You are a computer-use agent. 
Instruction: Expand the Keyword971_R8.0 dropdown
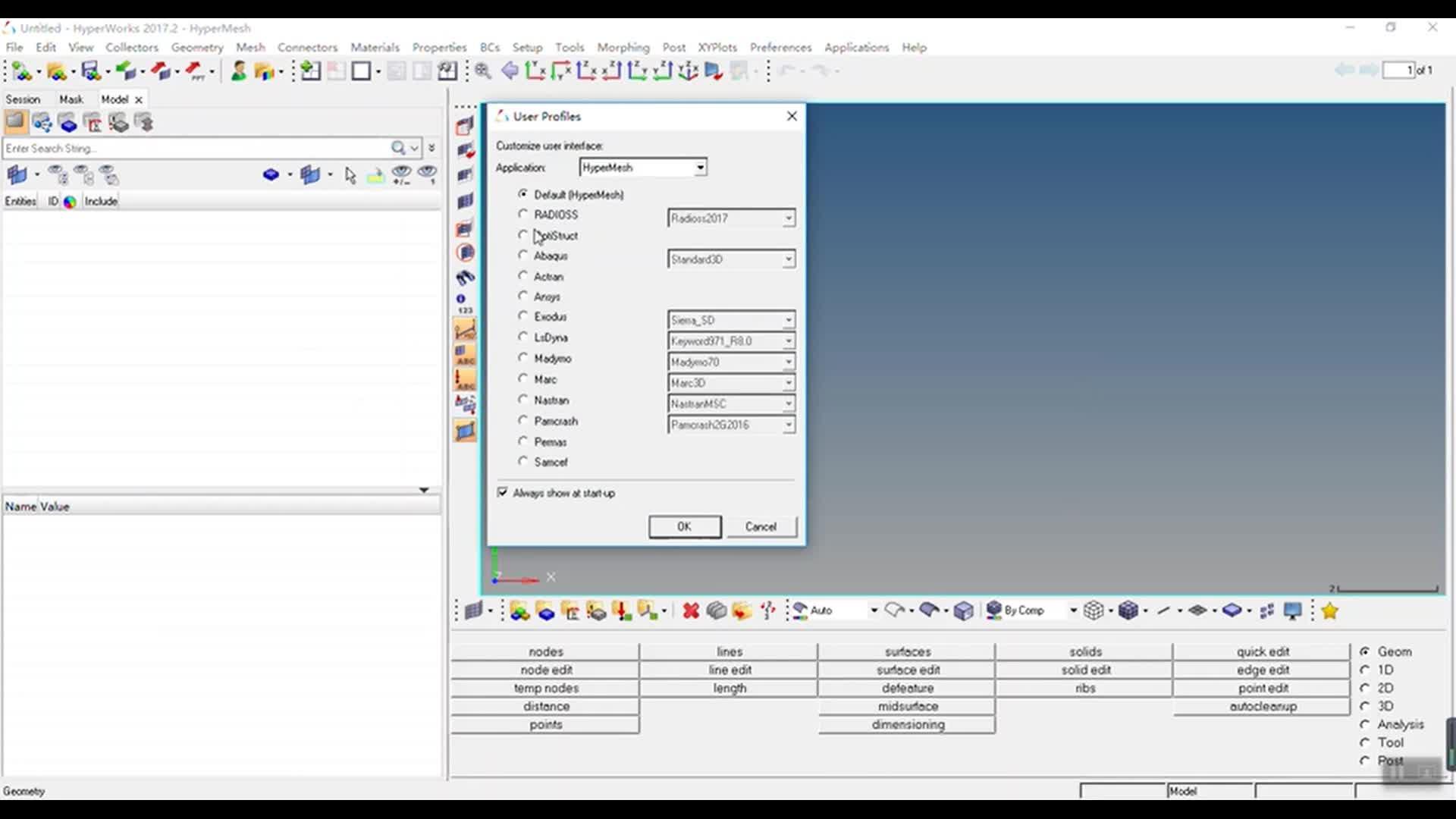788,341
